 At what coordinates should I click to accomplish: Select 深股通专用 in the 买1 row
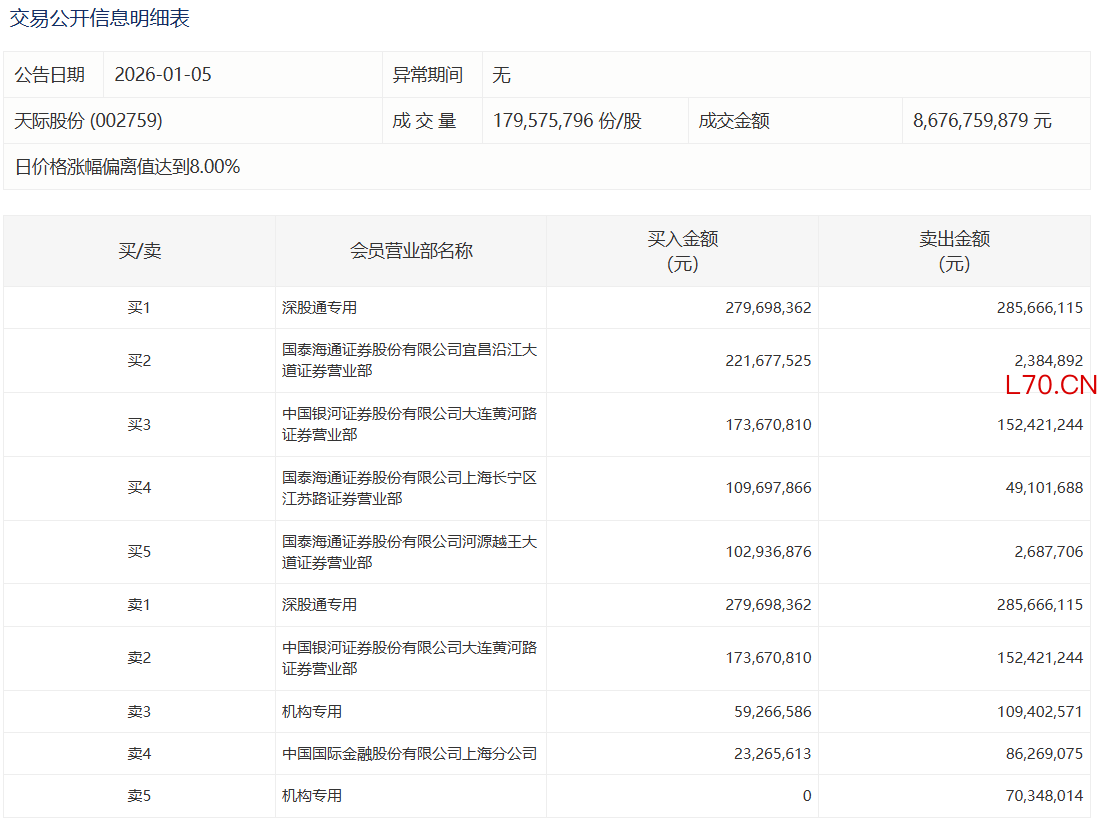click(319, 308)
